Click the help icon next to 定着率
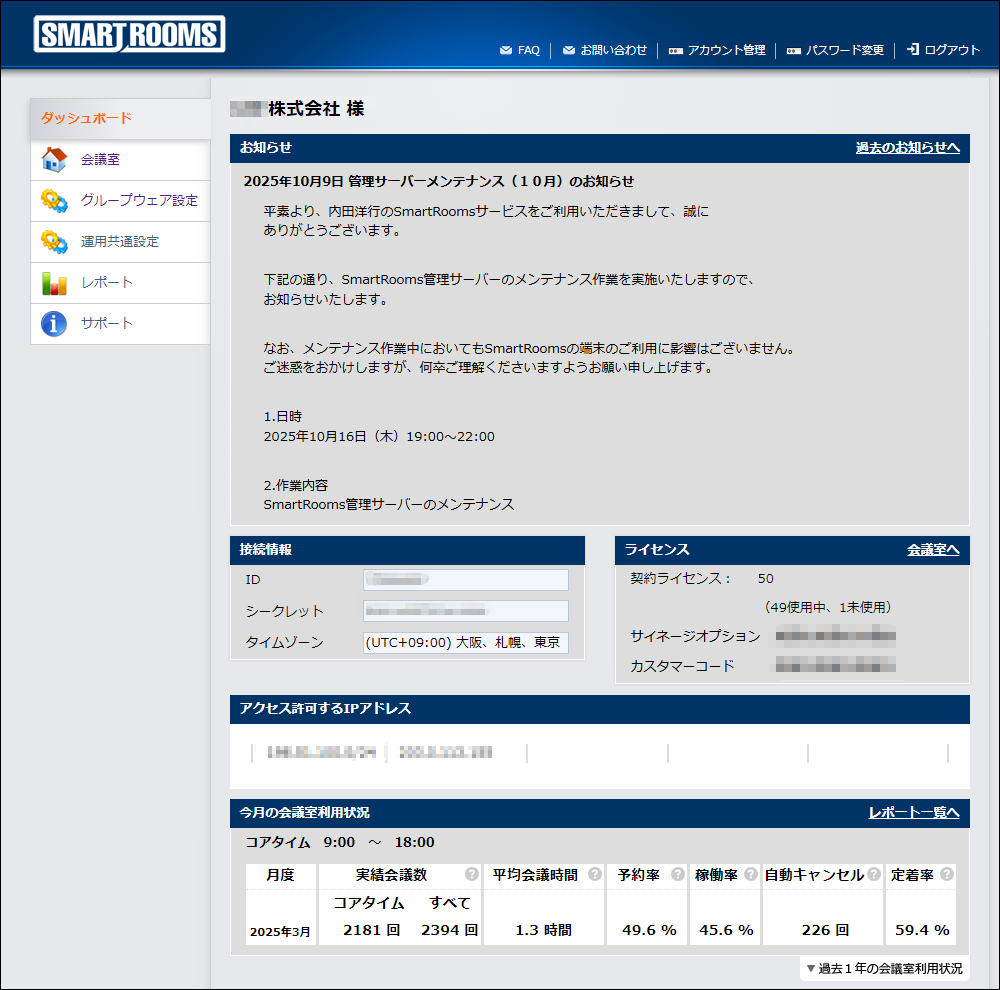This screenshot has height=990, width=1000. (946, 875)
